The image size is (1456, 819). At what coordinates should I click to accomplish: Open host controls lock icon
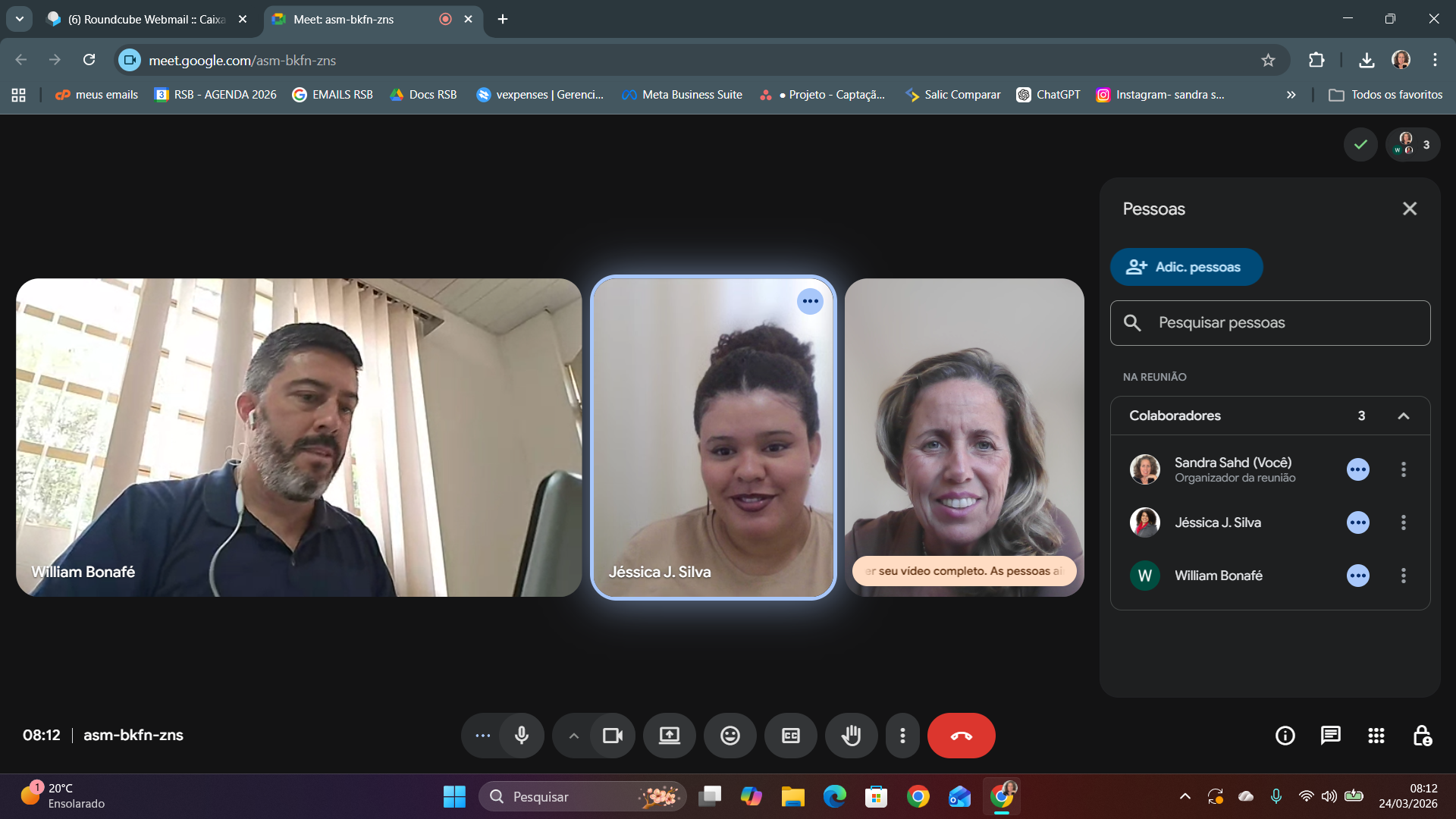1422,736
